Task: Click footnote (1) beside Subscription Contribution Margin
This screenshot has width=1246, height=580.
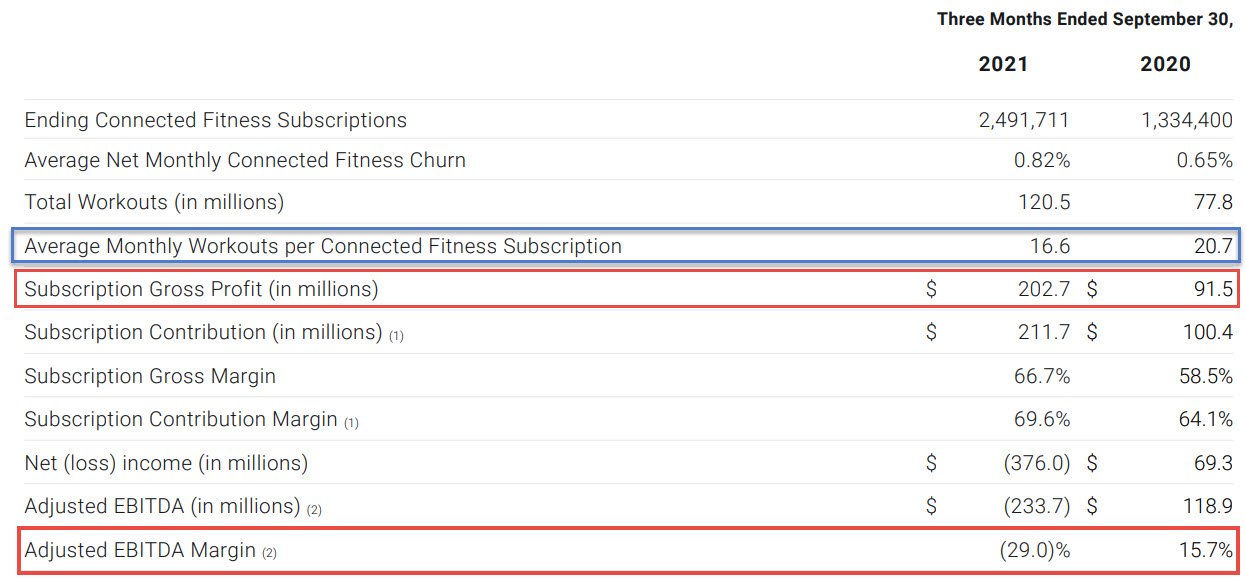Action: coord(351,423)
